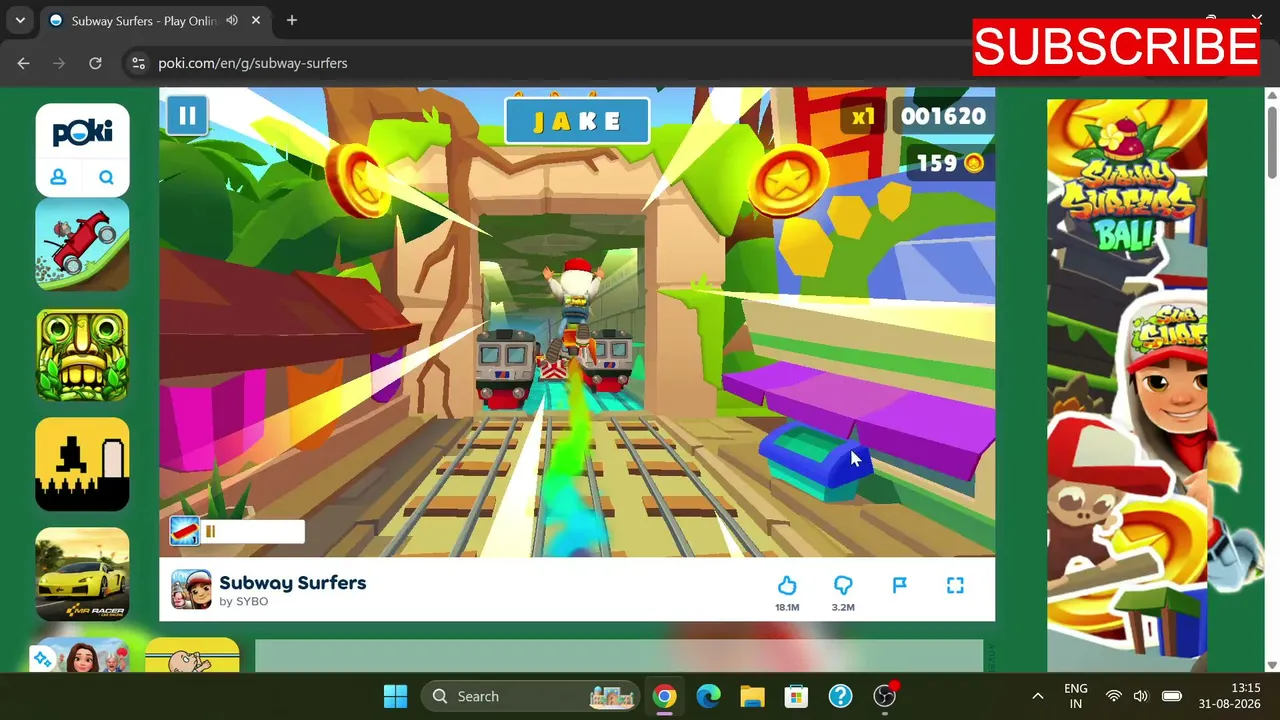Screen dimensions: 1280x720
Task: Go back to the previous page
Action: coord(23,63)
